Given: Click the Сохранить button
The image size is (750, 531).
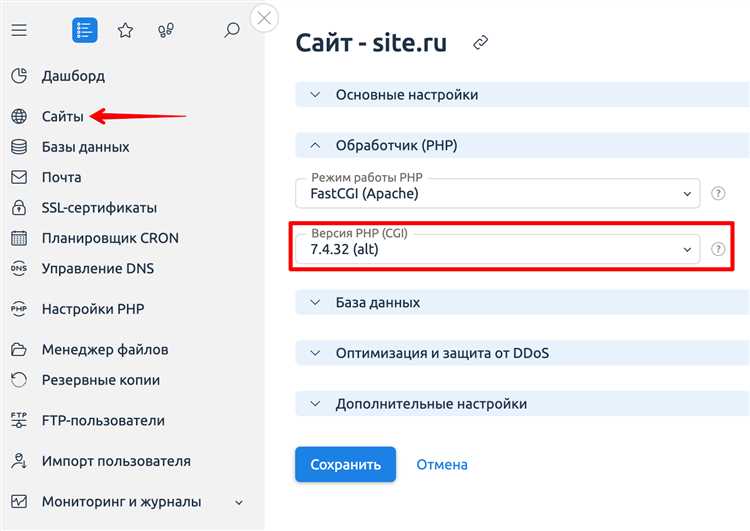Looking at the screenshot, I should click(345, 465).
